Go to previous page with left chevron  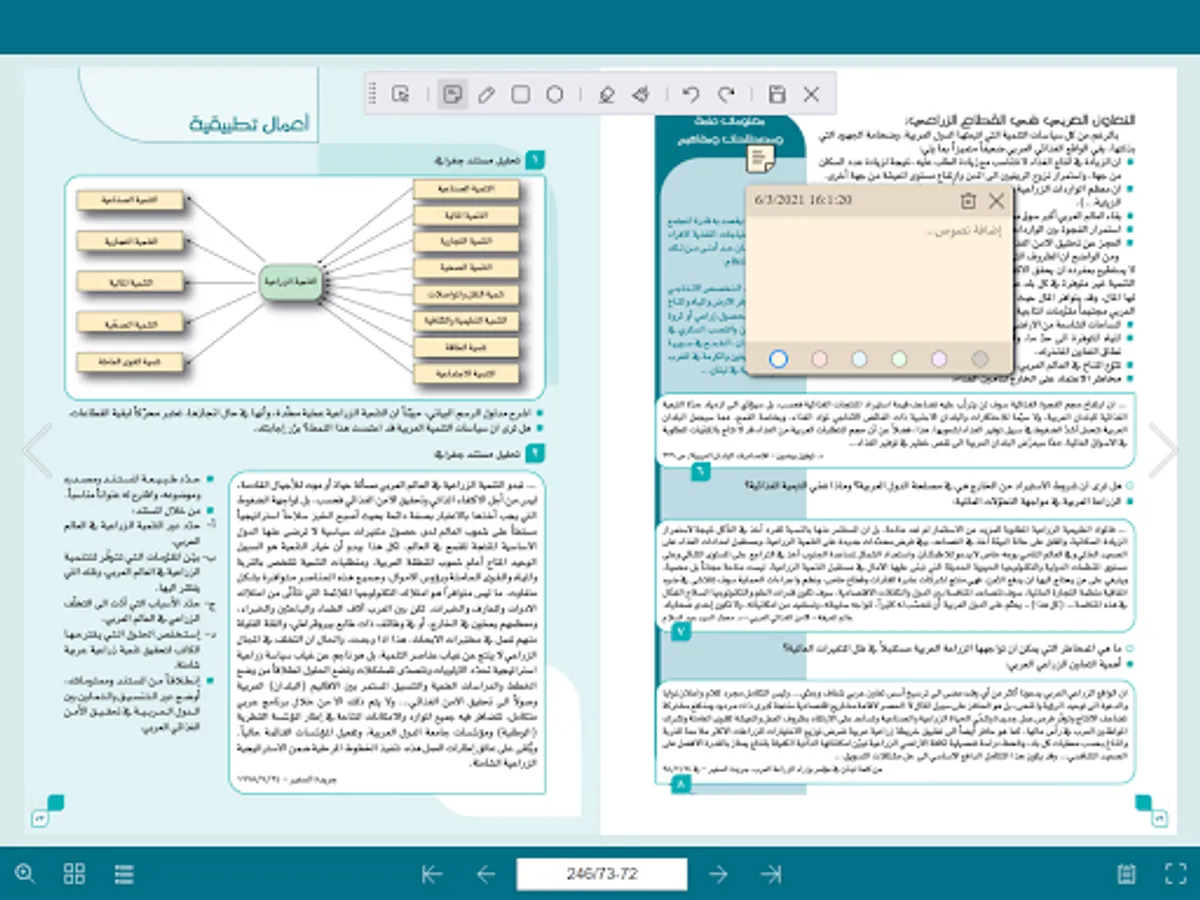pos(37,450)
